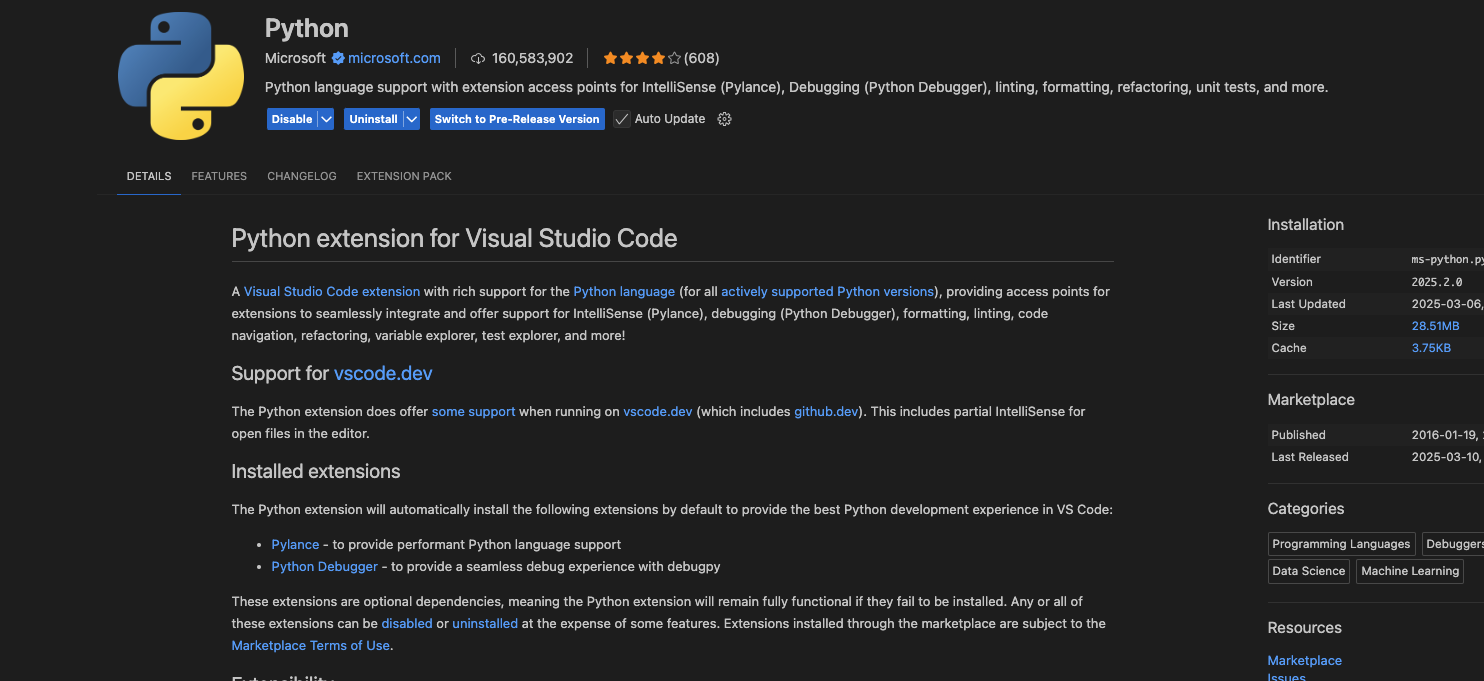
Task: Click the 3.75KB cache link
Action: (1431, 348)
